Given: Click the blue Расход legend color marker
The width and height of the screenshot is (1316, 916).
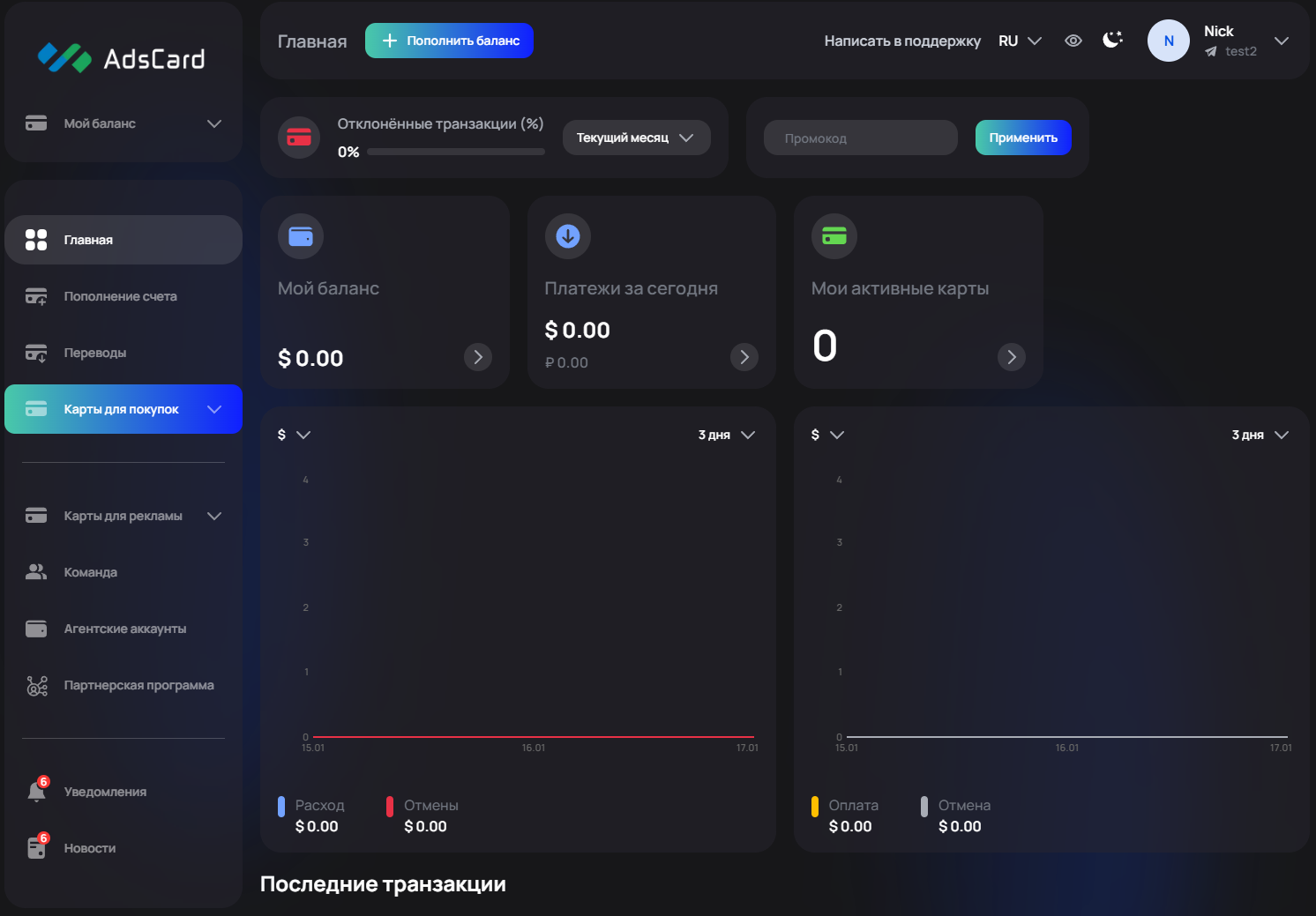Looking at the screenshot, I should point(281,807).
